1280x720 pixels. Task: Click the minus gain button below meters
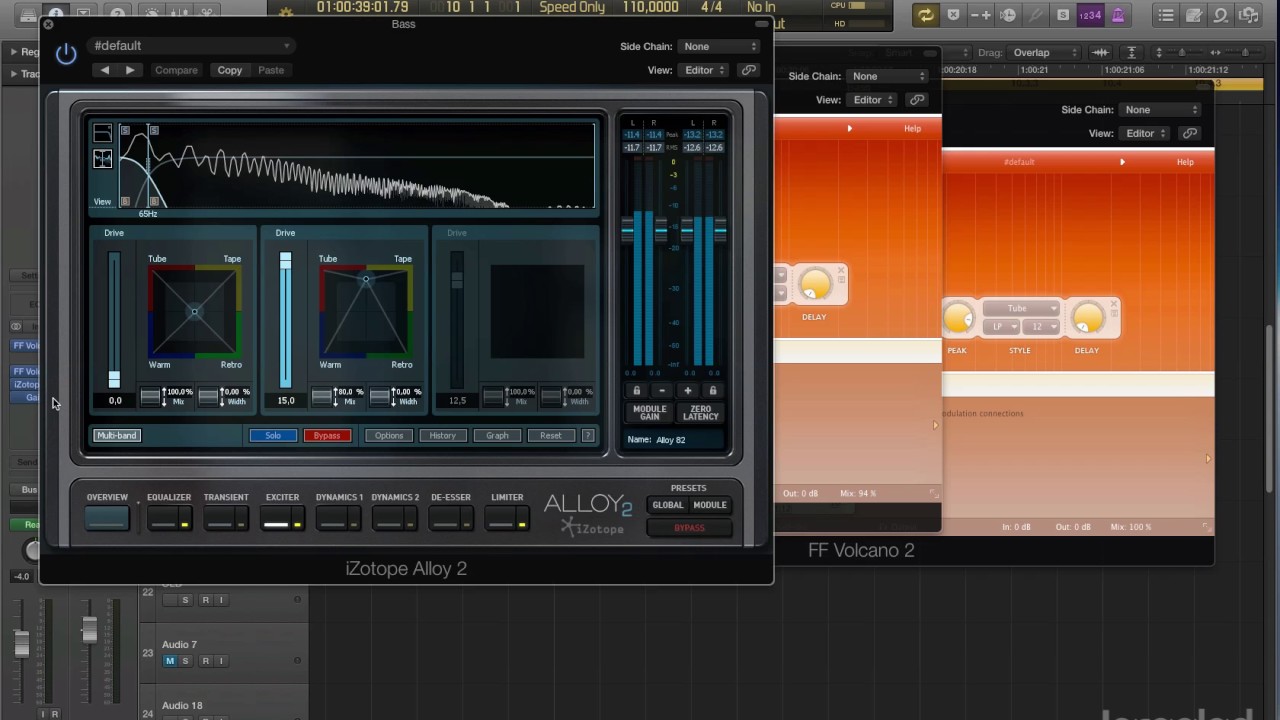coord(662,391)
